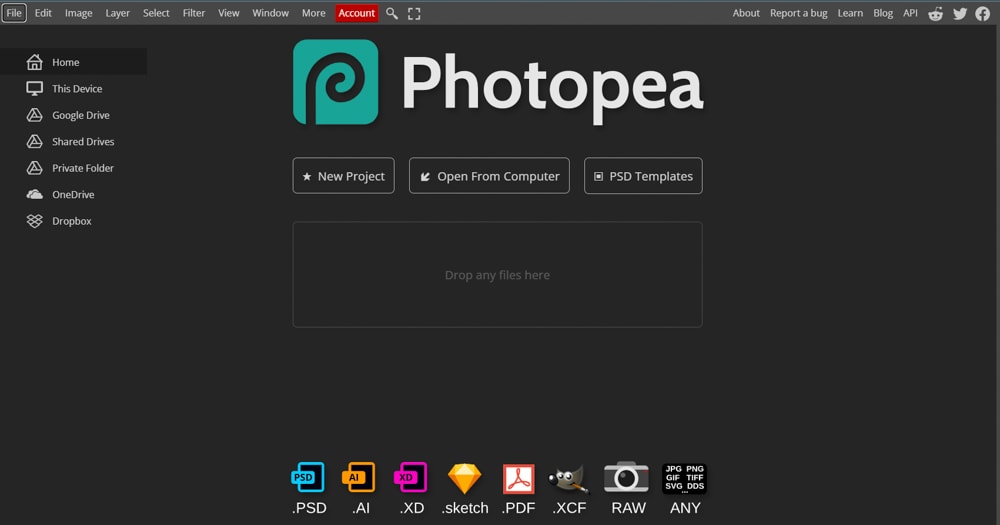Click the .AI format icon
Image resolution: width=1000 pixels, height=525 pixels.
coord(359,477)
